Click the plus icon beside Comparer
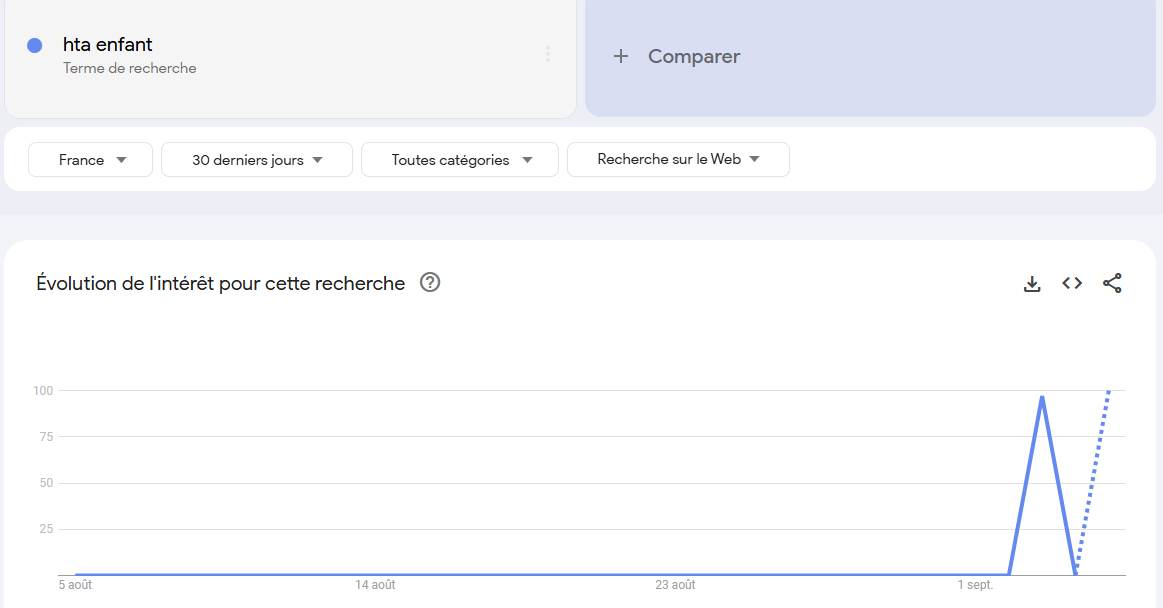The width and height of the screenshot is (1163, 608). 621,56
